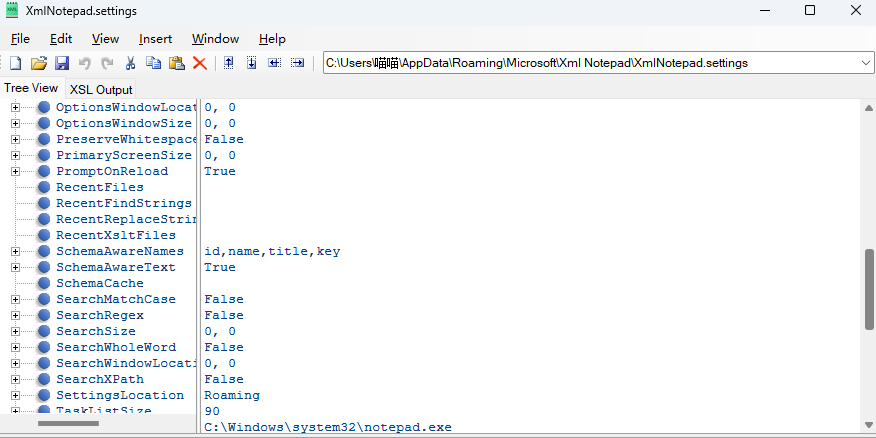Expand the SearchXPath node
Image resolution: width=876 pixels, height=438 pixels.
click(x=15, y=379)
